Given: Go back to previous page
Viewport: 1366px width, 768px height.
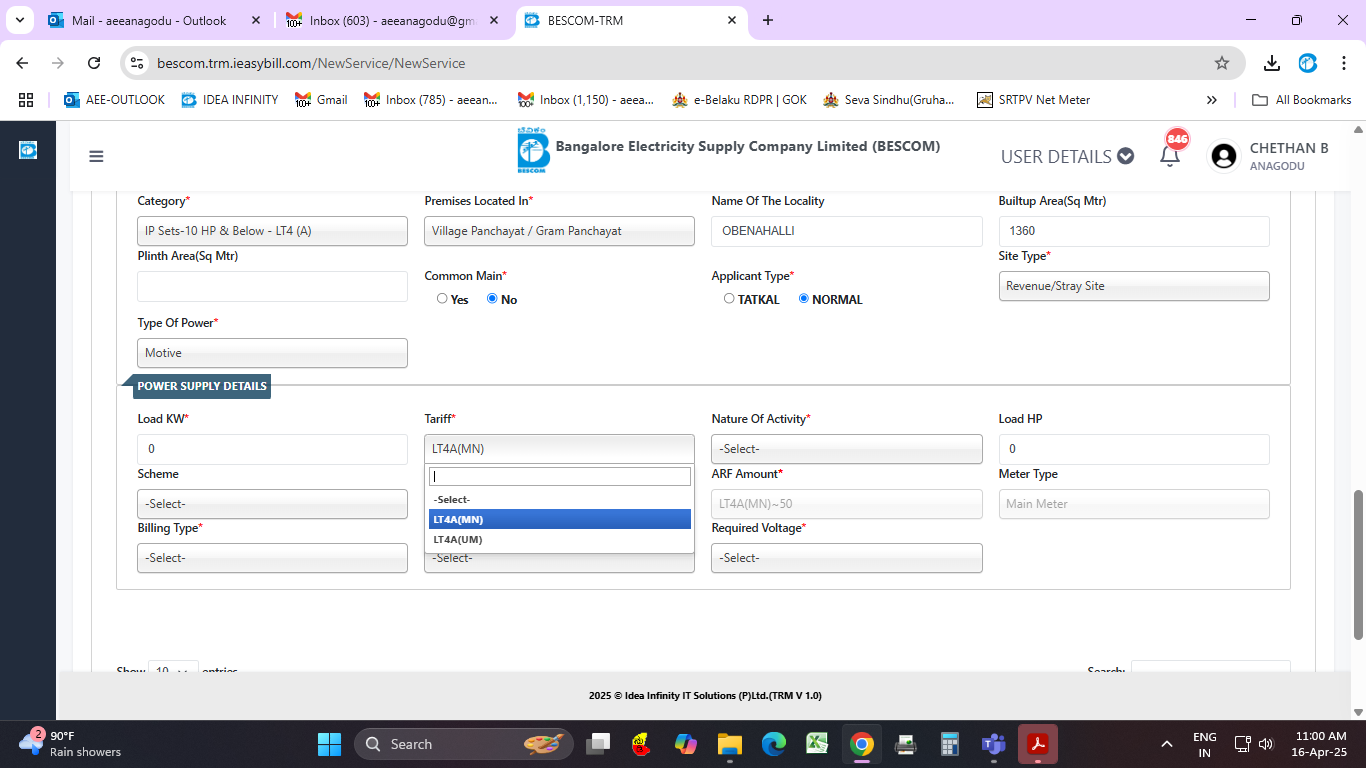Looking at the screenshot, I should 22,63.
